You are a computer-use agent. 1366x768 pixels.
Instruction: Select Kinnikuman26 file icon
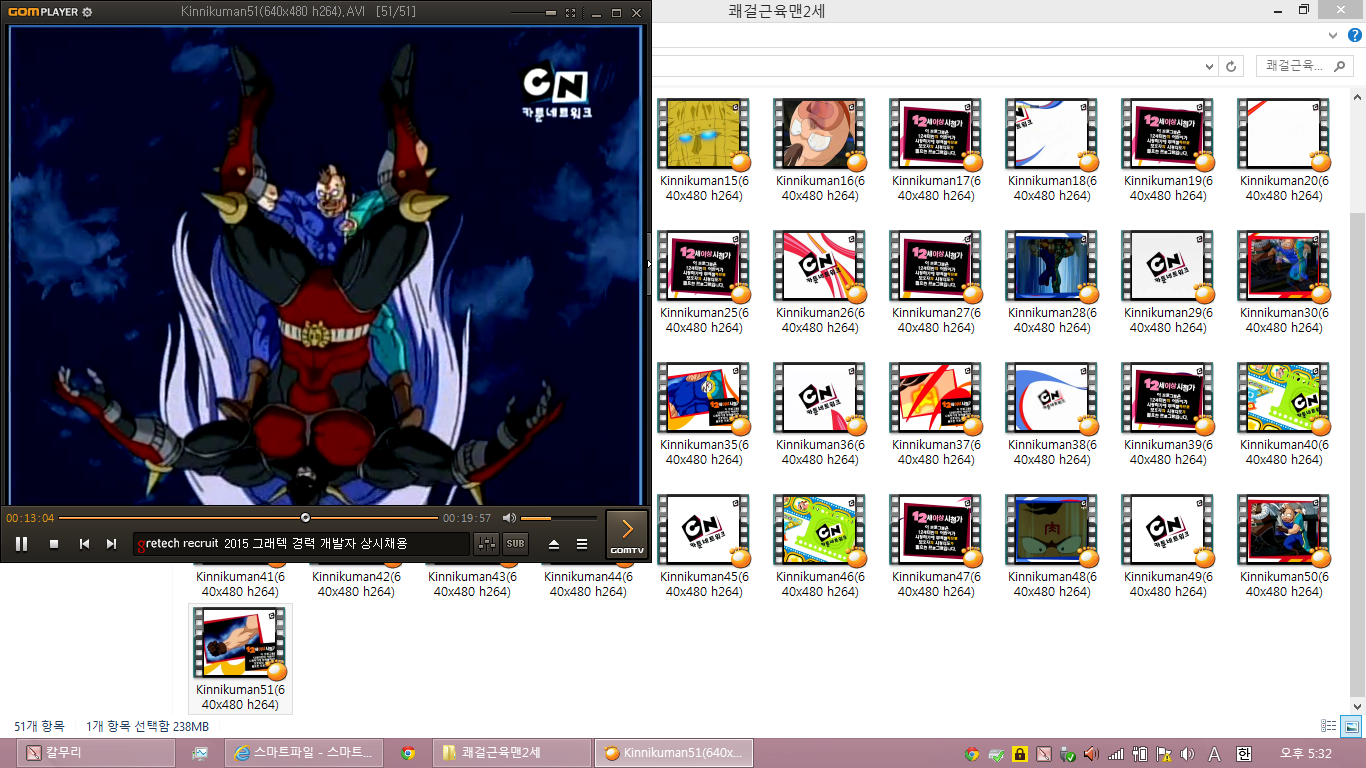coord(818,266)
